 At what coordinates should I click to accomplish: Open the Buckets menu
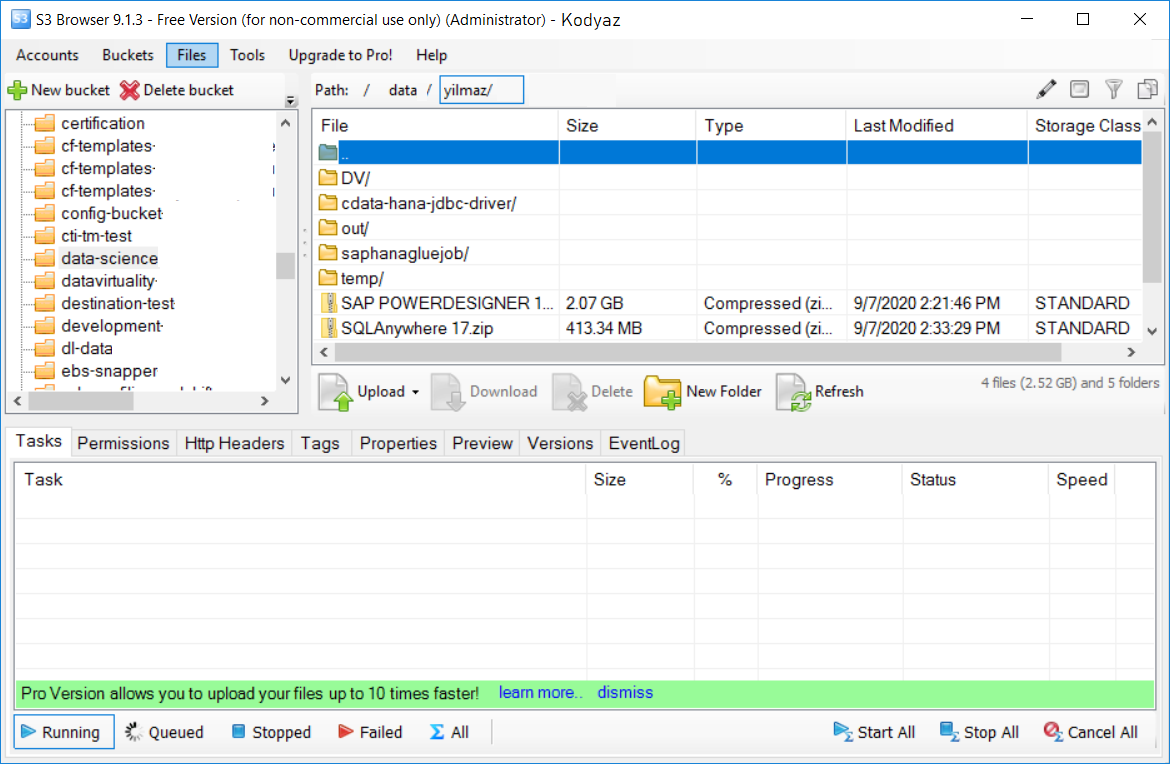(128, 55)
